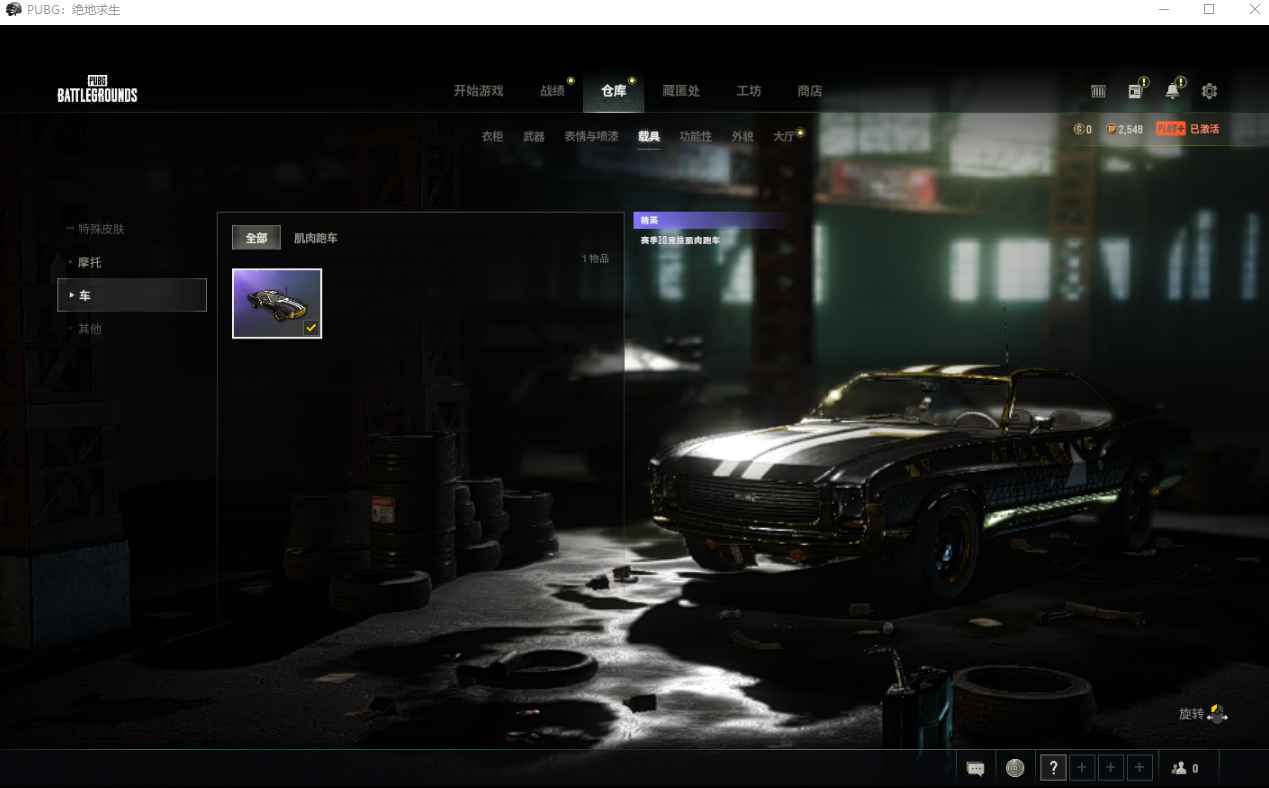The width and height of the screenshot is (1269, 788).
Task: Maximize the PUBG window
Action: tap(1209, 9)
